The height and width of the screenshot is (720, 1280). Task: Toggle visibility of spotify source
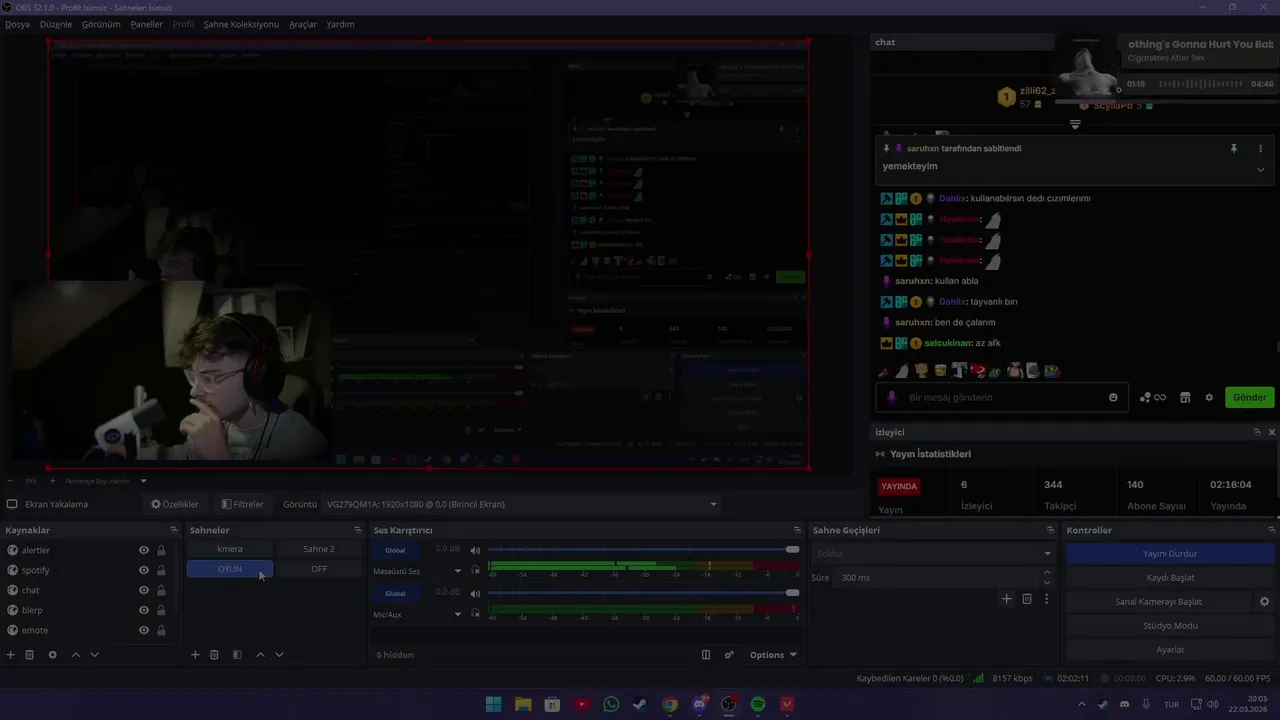[144, 570]
